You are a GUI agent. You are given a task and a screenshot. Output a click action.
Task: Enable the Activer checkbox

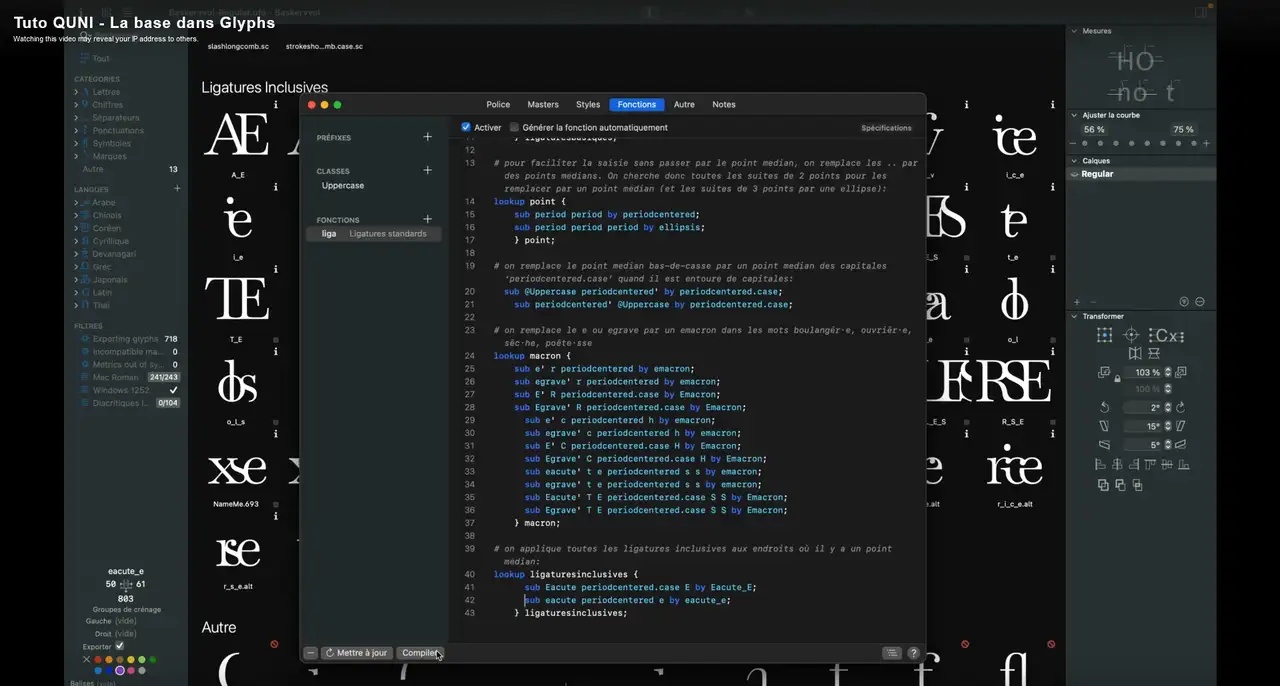tap(466, 127)
